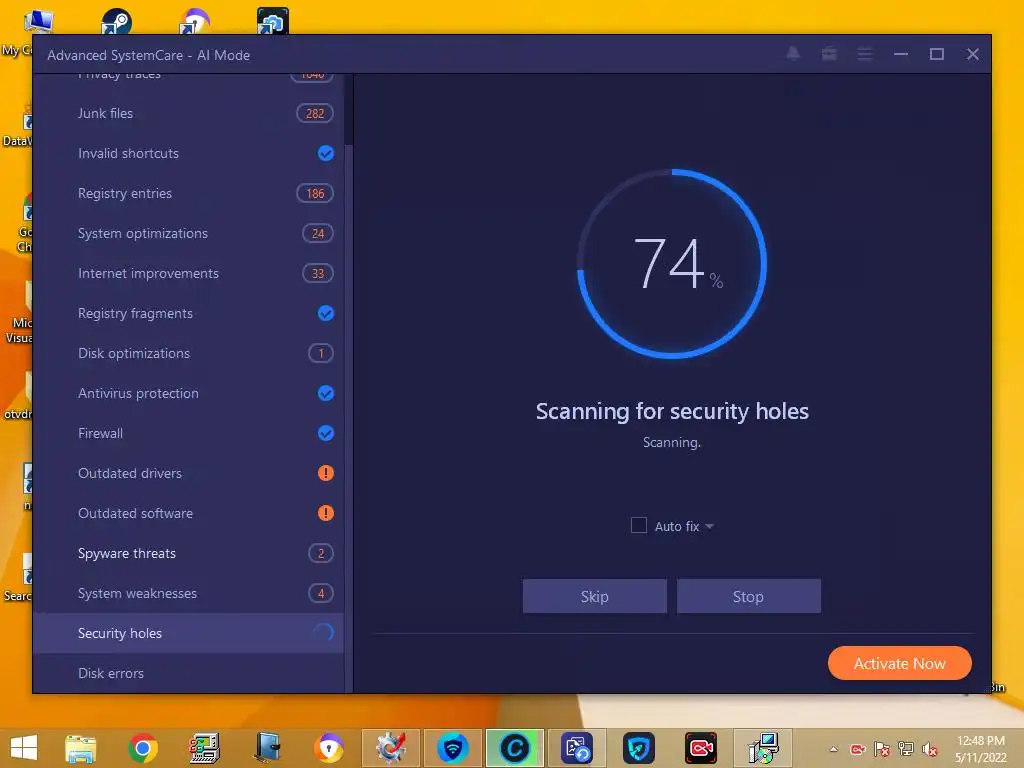
Task: Click the Registry entries count badge 186
Action: (x=315, y=193)
